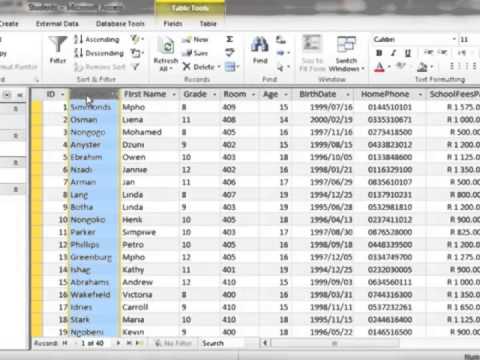This screenshot has width=480, height=360.
Task: Jump to last record navigation arrow
Action: (128, 343)
